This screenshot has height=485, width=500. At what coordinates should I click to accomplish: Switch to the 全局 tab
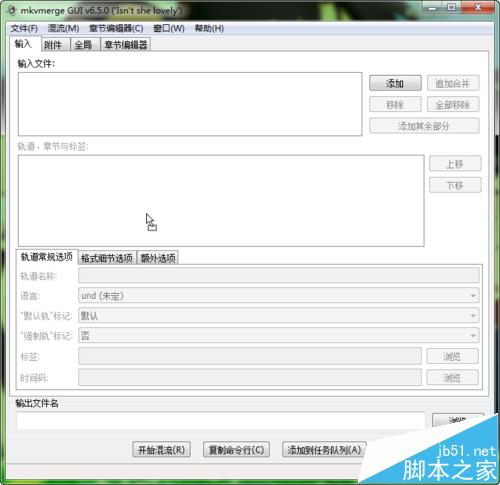[x=85, y=45]
